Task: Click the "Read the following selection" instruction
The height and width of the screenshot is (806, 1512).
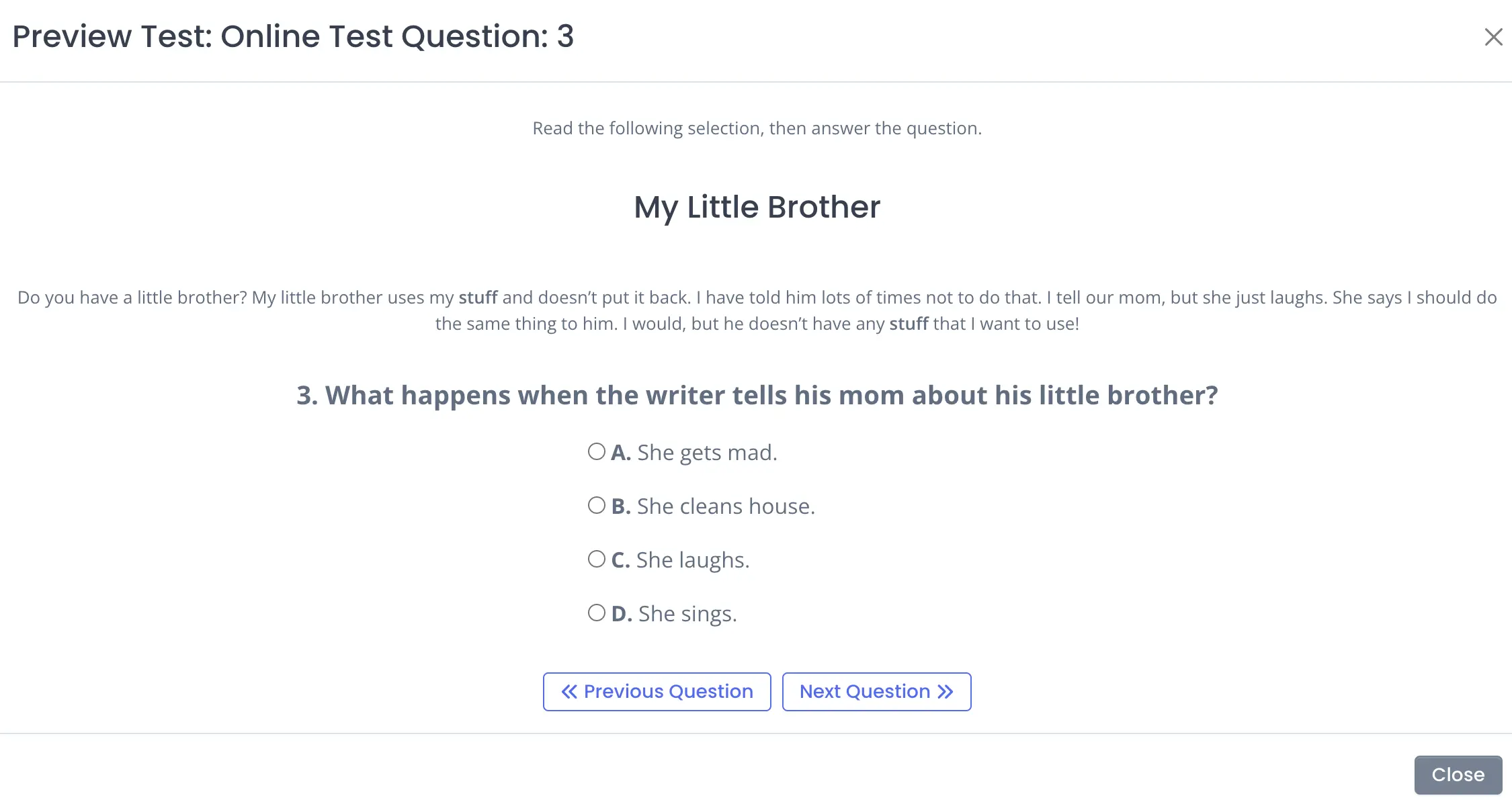Action: (757, 128)
